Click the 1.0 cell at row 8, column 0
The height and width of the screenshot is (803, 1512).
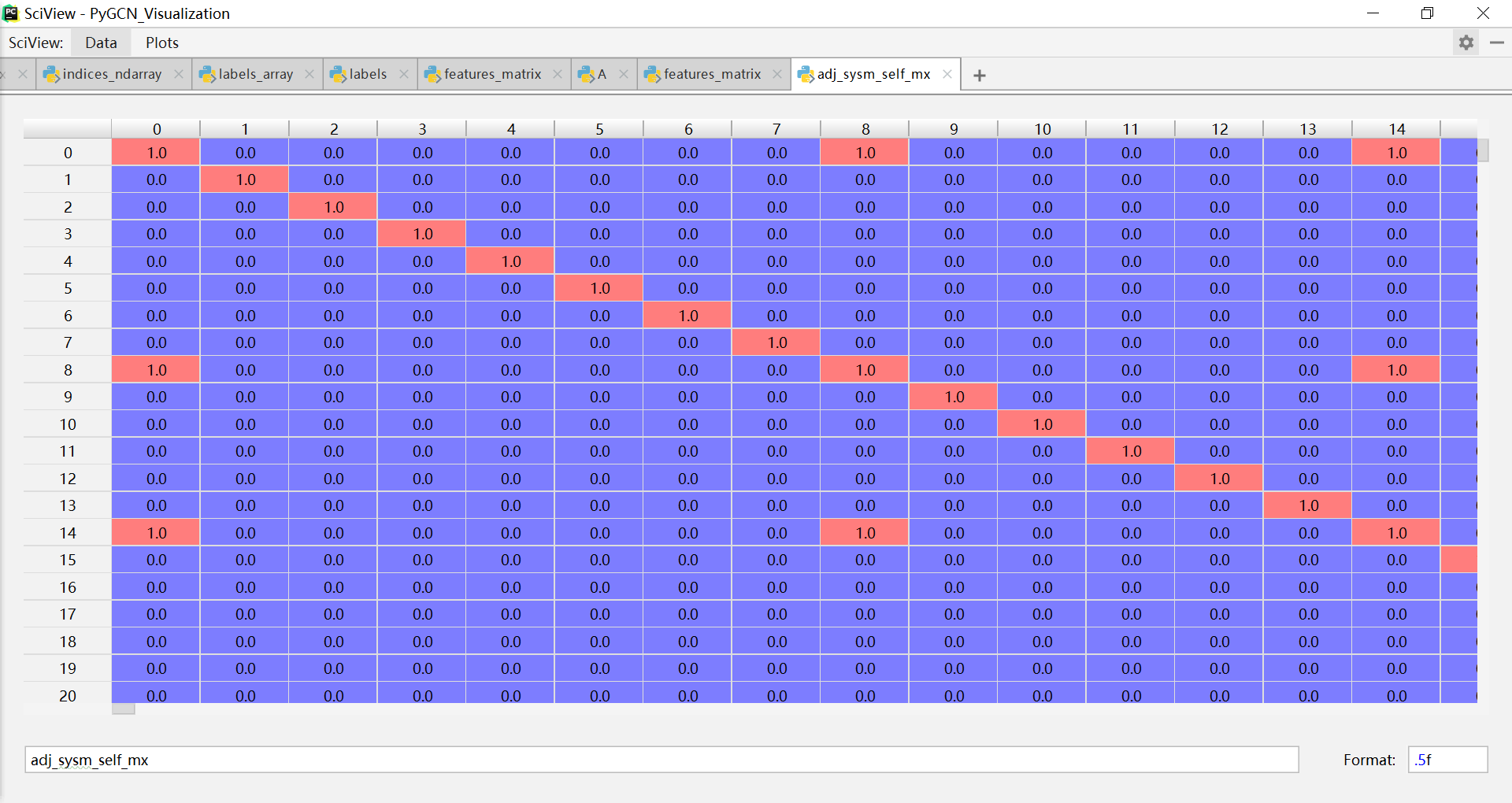(x=156, y=370)
